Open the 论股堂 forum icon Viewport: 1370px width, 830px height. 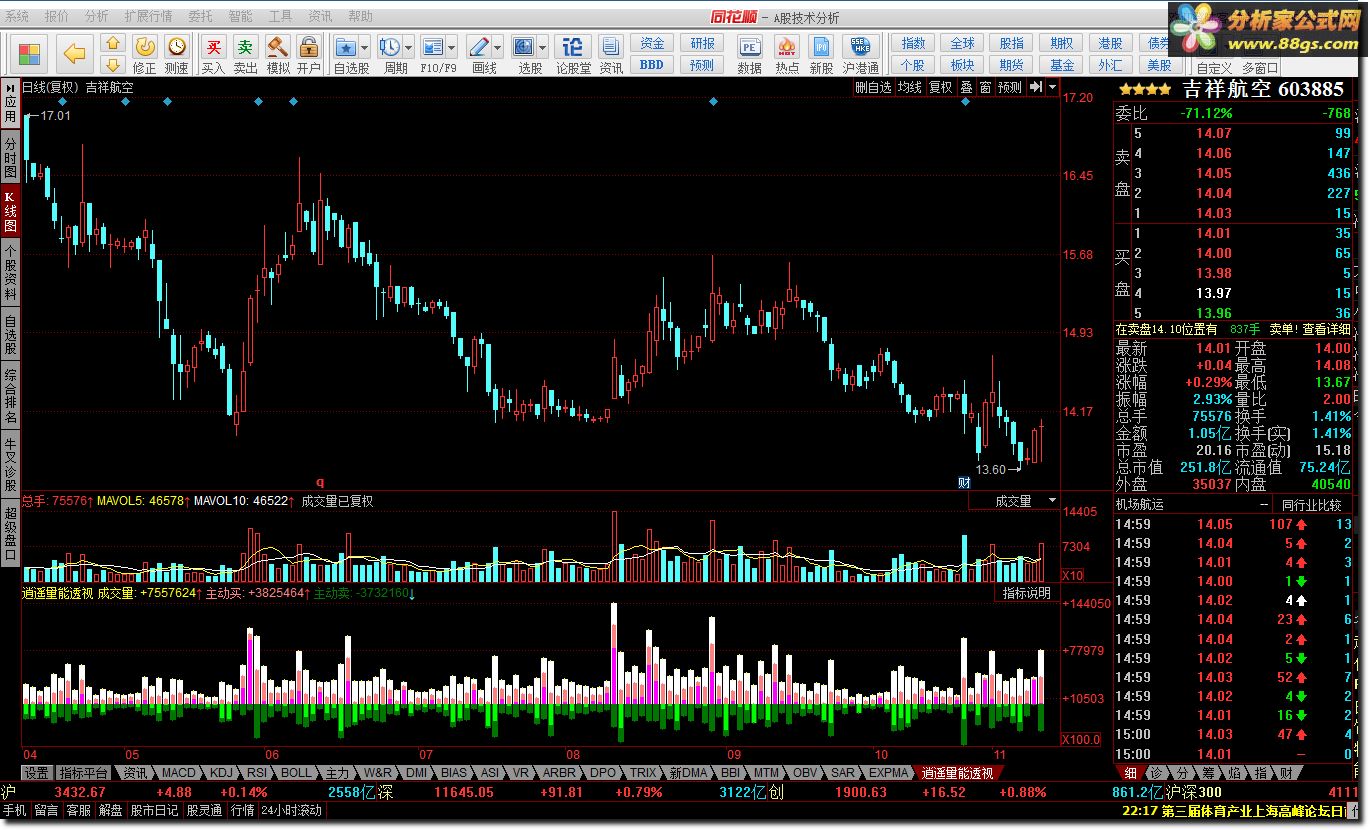click(573, 47)
